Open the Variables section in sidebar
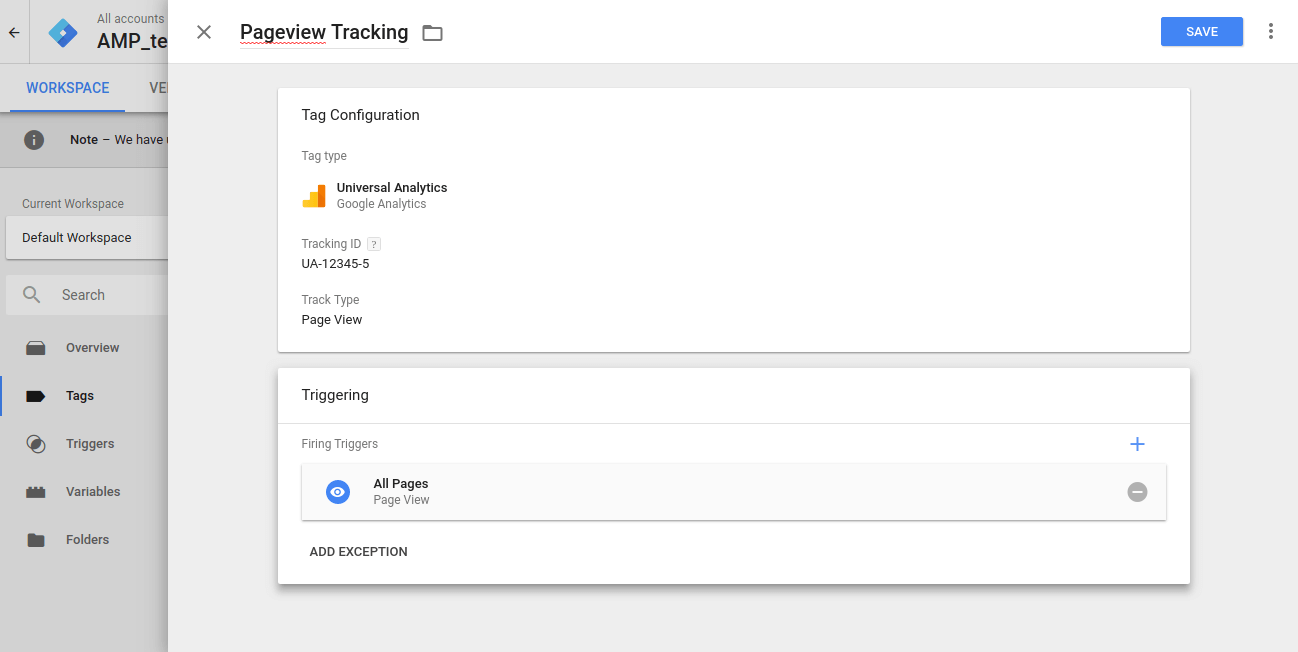 tap(92, 492)
